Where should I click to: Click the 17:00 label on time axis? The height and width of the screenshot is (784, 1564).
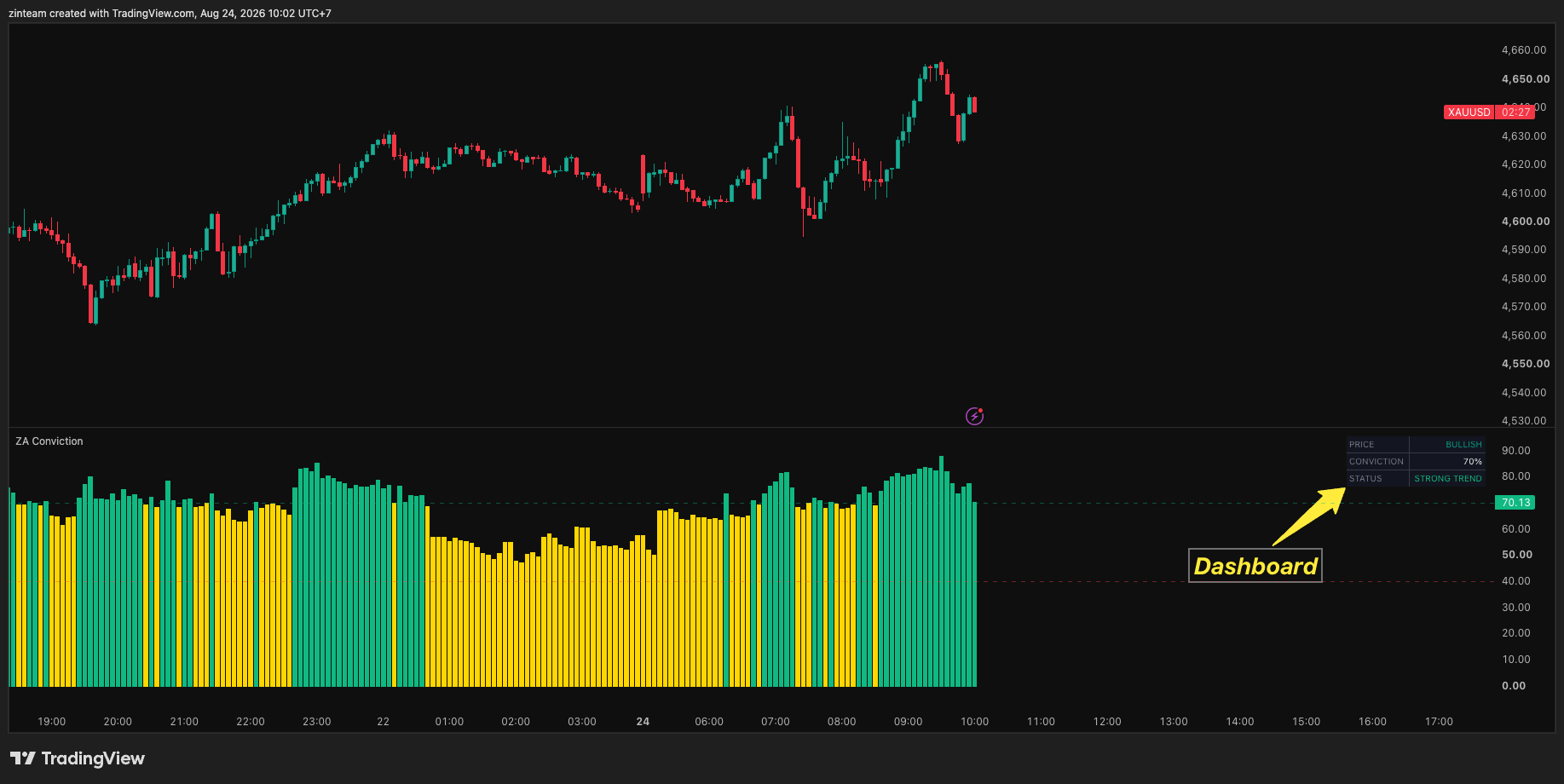(1439, 722)
